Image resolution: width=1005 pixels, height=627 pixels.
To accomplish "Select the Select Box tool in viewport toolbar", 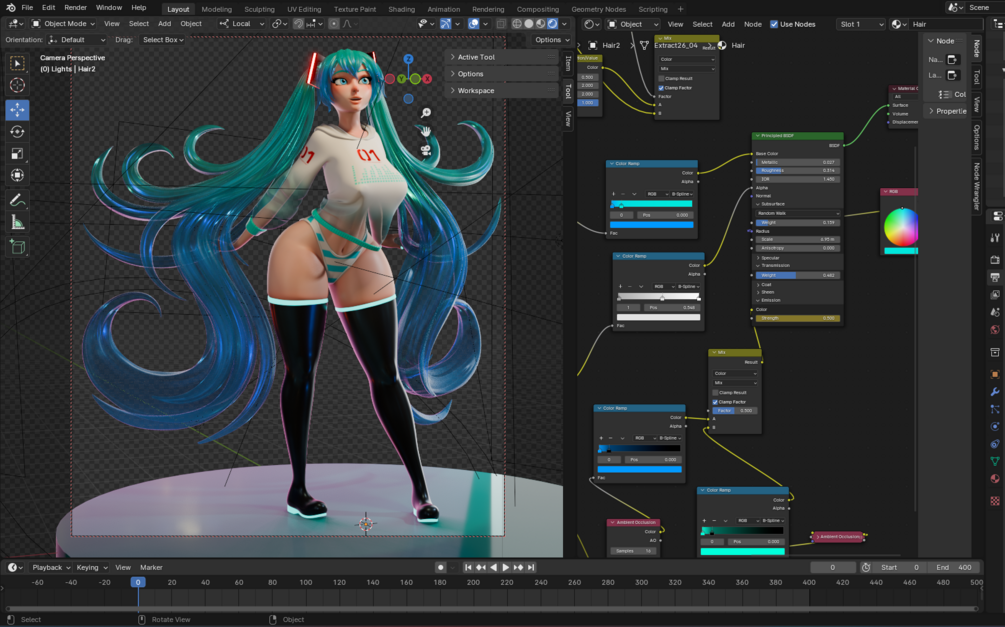I will (17, 63).
